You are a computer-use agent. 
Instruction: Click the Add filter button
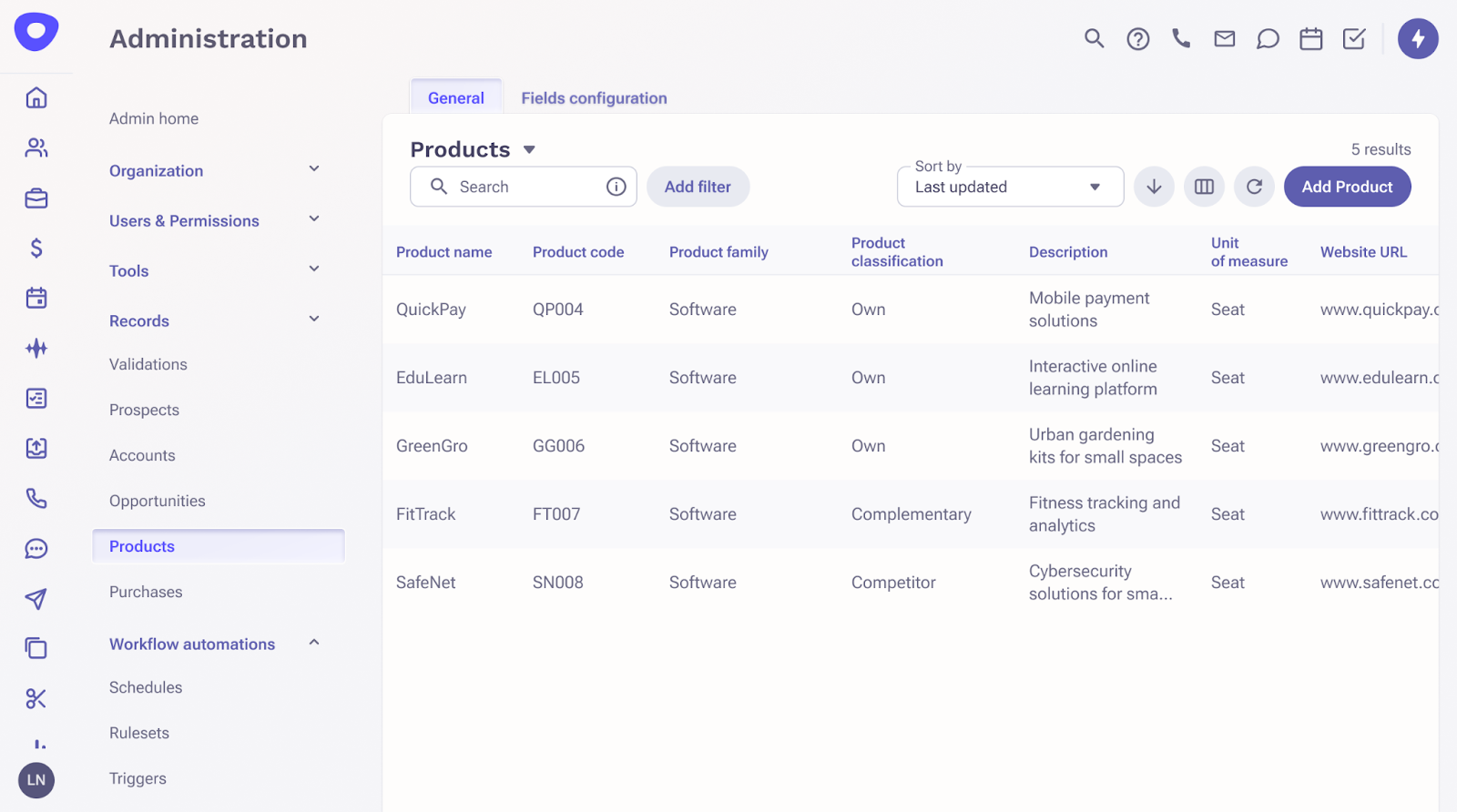tap(698, 187)
